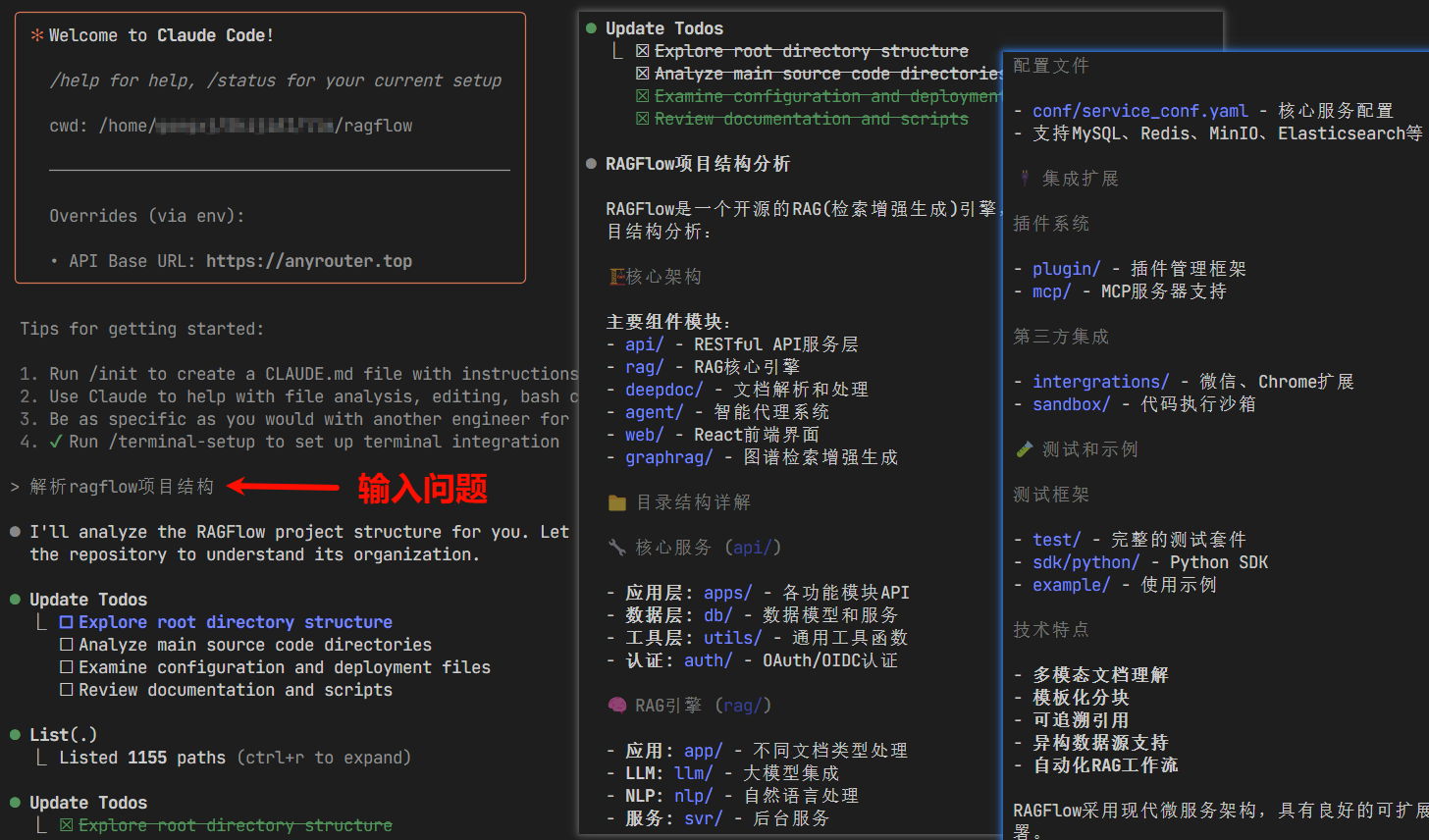1429x840 pixels.
Task: Click the 解析ragflow项目结构 prompt input line
Action: point(117,485)
